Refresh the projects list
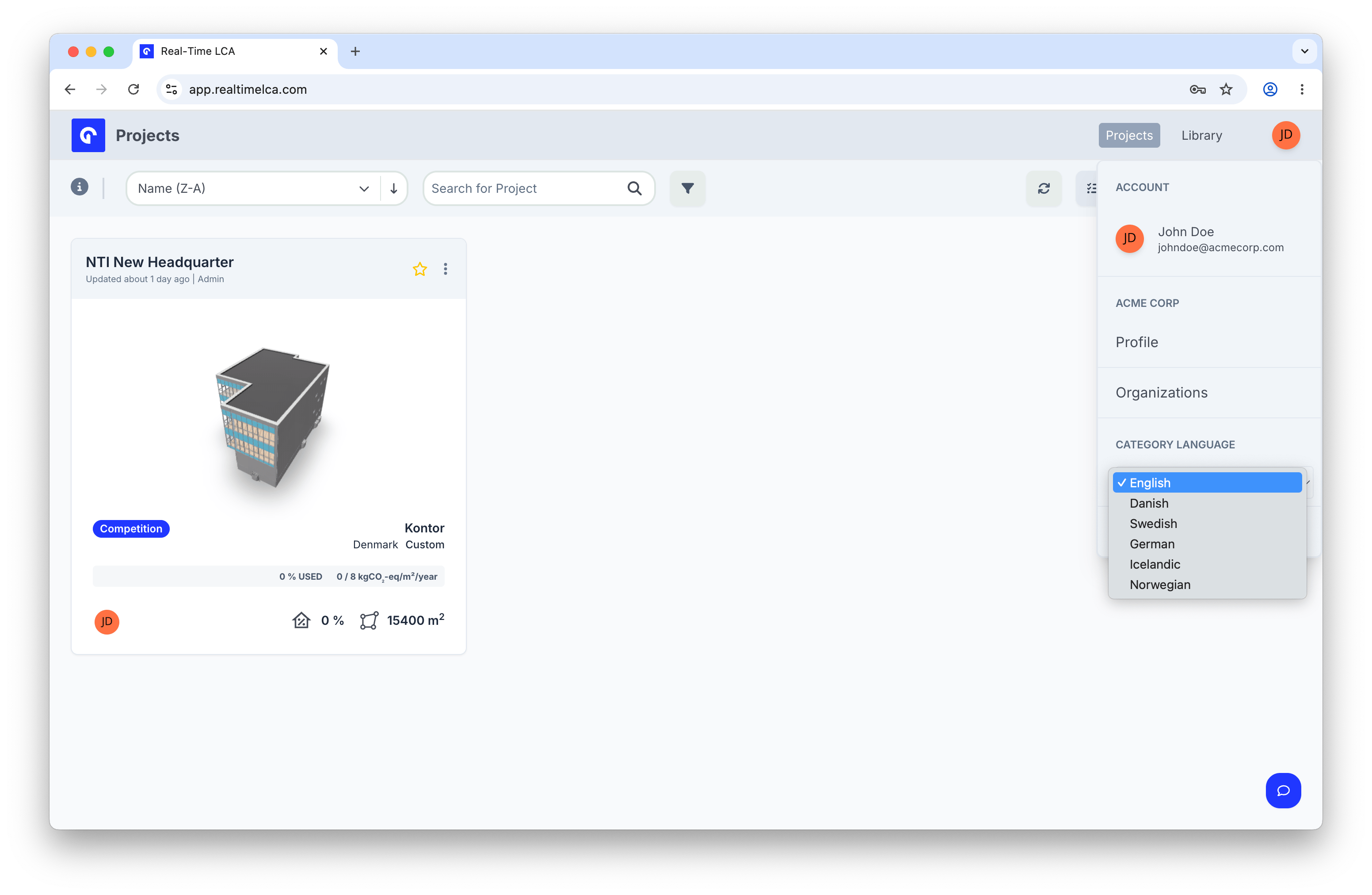Screen dimensions: 1372x895 [1044, 188]
